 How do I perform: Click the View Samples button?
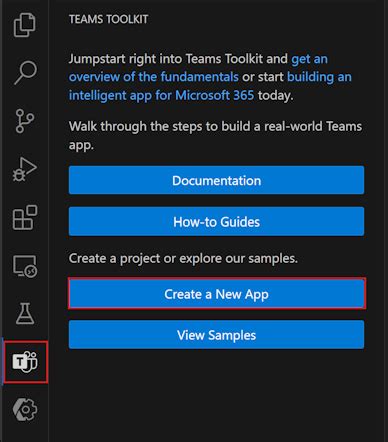[216, 335]
